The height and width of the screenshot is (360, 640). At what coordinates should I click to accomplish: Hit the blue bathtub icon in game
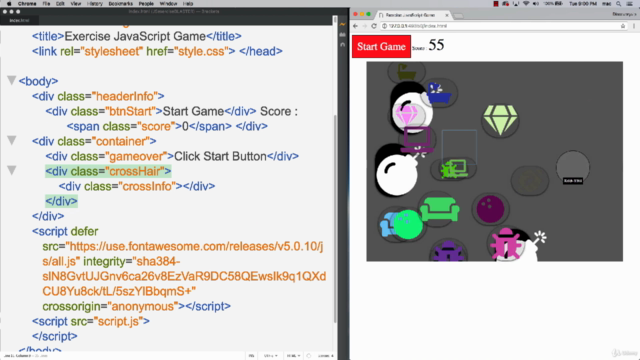(438, 93)
